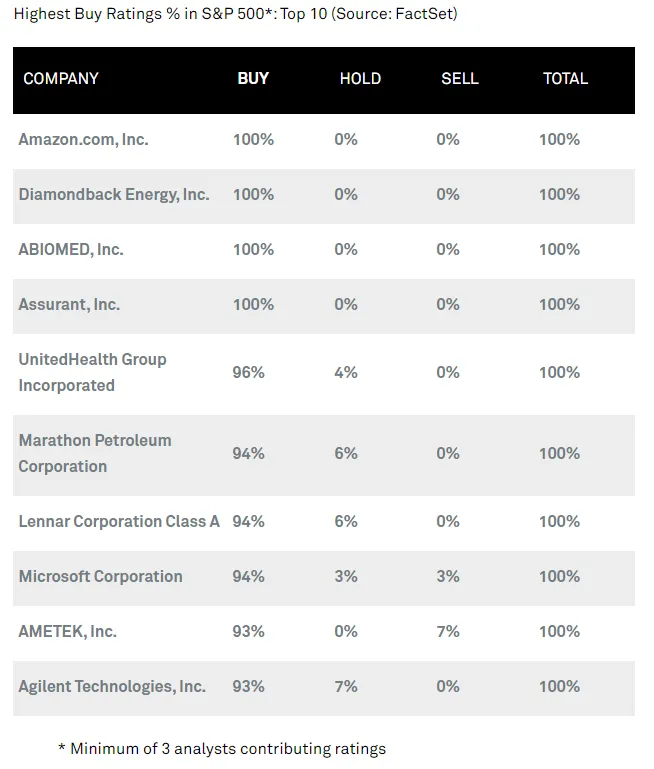Image resolution: width=654 pixels, height=769 pixels.
Task: Select the Amazon.com, Inc. row name
Action: pos(83,140)
